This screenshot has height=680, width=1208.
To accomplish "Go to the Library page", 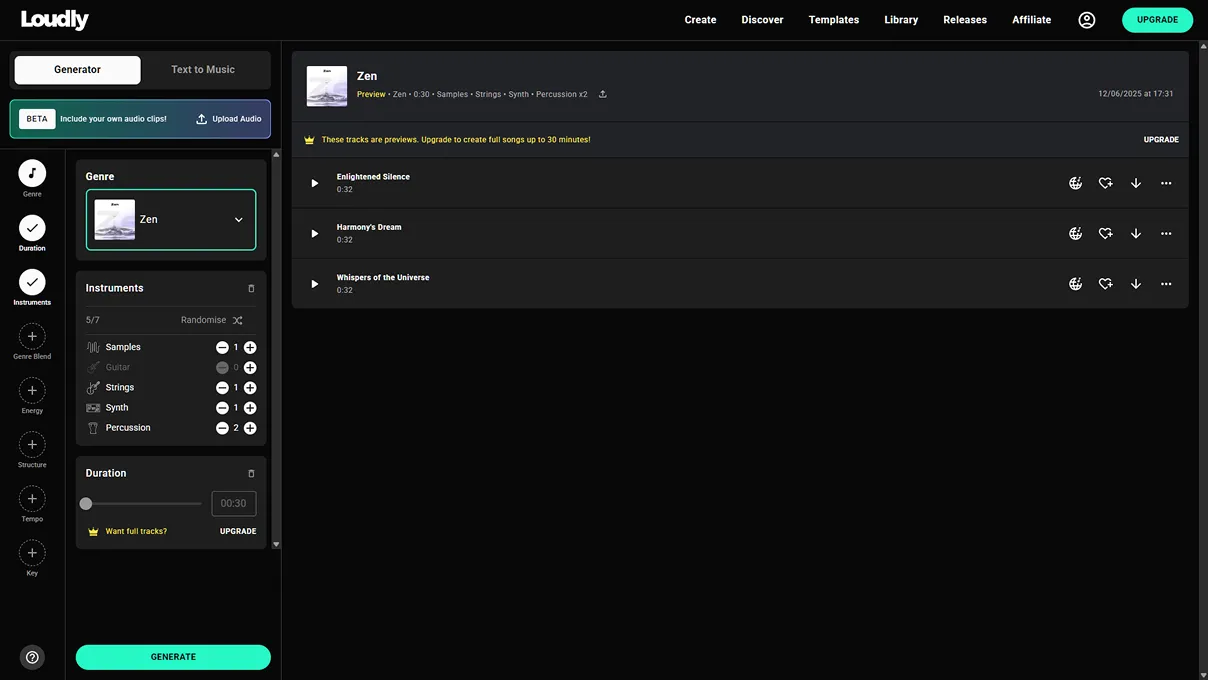I will click(901, 20).
